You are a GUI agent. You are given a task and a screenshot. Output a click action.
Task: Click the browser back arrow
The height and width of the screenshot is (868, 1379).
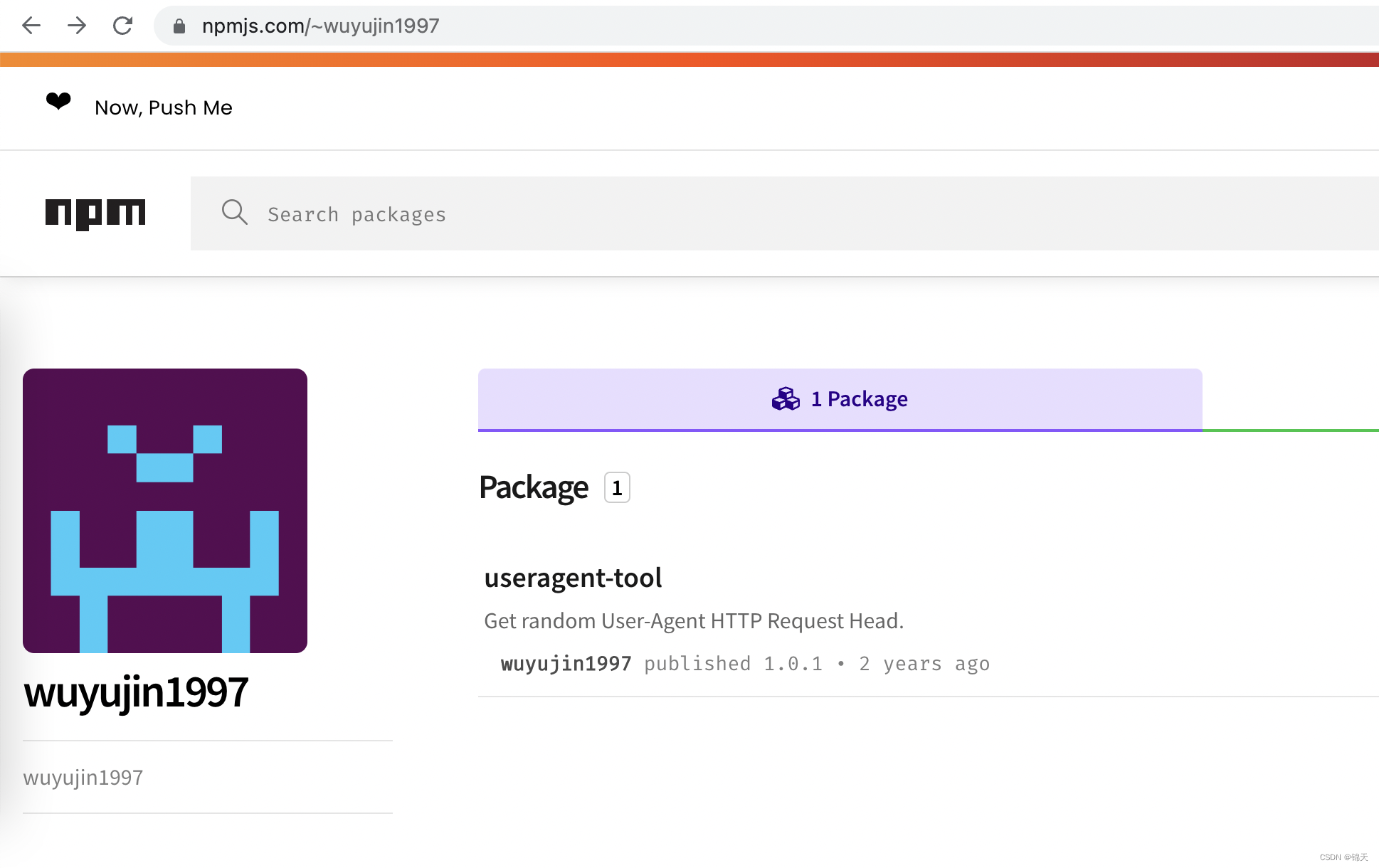[31, 26]
